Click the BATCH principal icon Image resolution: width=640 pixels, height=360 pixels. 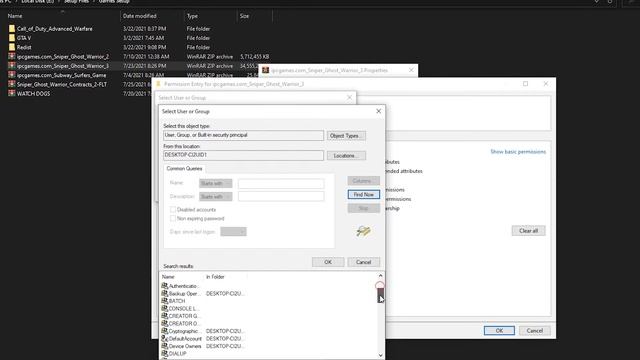tap(164, 301)
